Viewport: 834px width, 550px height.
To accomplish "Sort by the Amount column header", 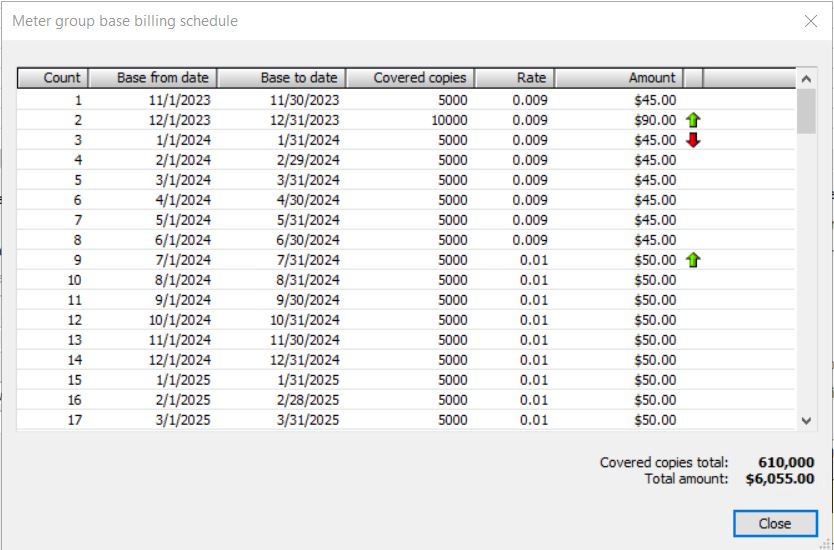I will coord(619,78).
